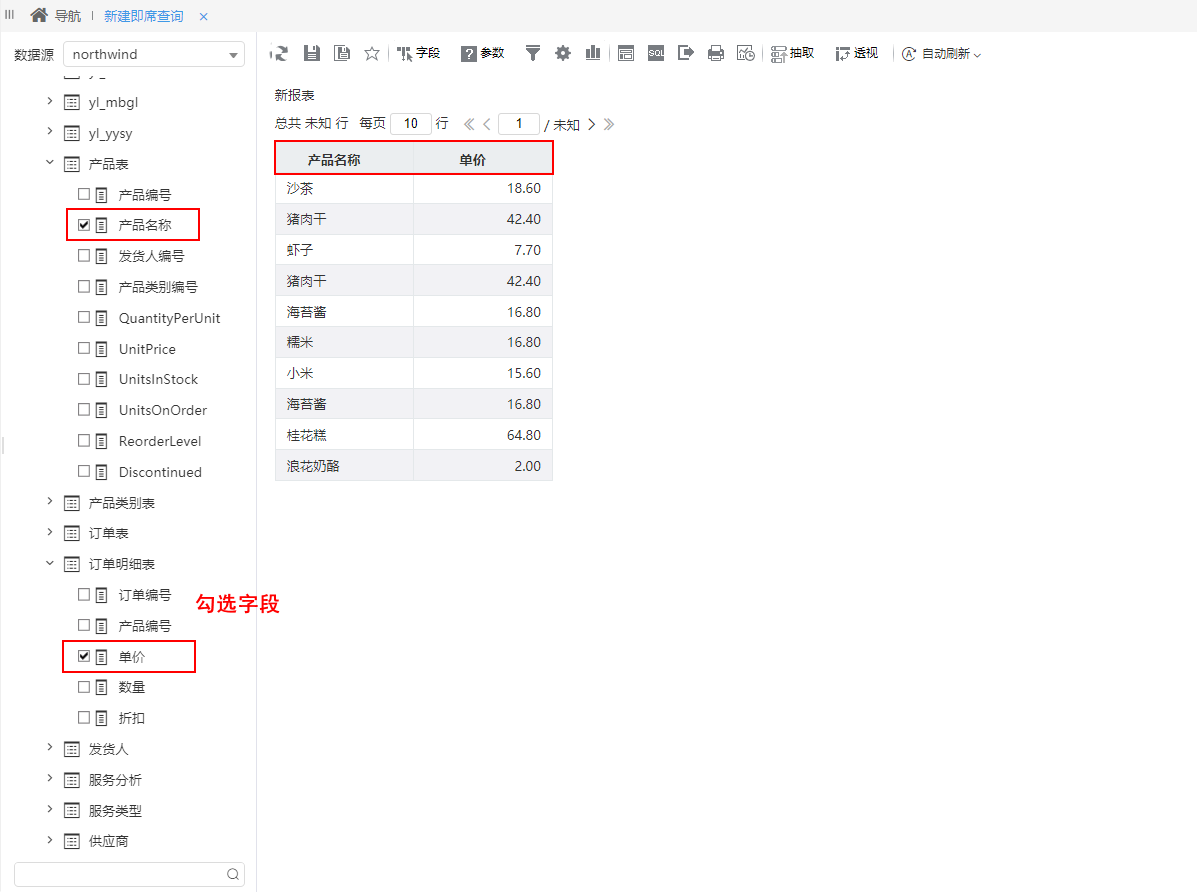This screenshot has width=1197, height=892.
Task: Click the 抽取 extract button
Action: click(792, 53)
